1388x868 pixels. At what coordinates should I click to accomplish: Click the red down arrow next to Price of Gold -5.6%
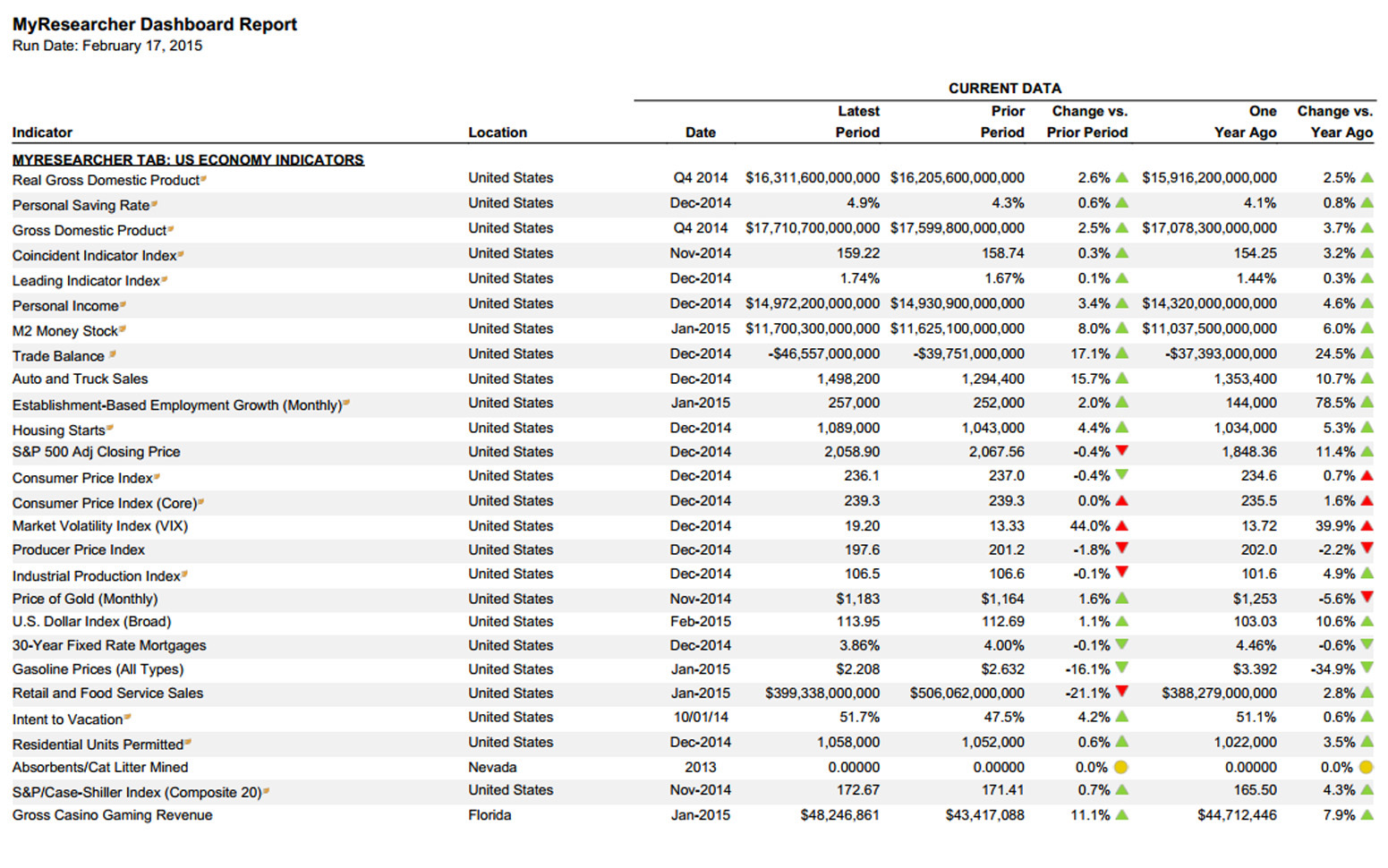[x=1367, y=597]
